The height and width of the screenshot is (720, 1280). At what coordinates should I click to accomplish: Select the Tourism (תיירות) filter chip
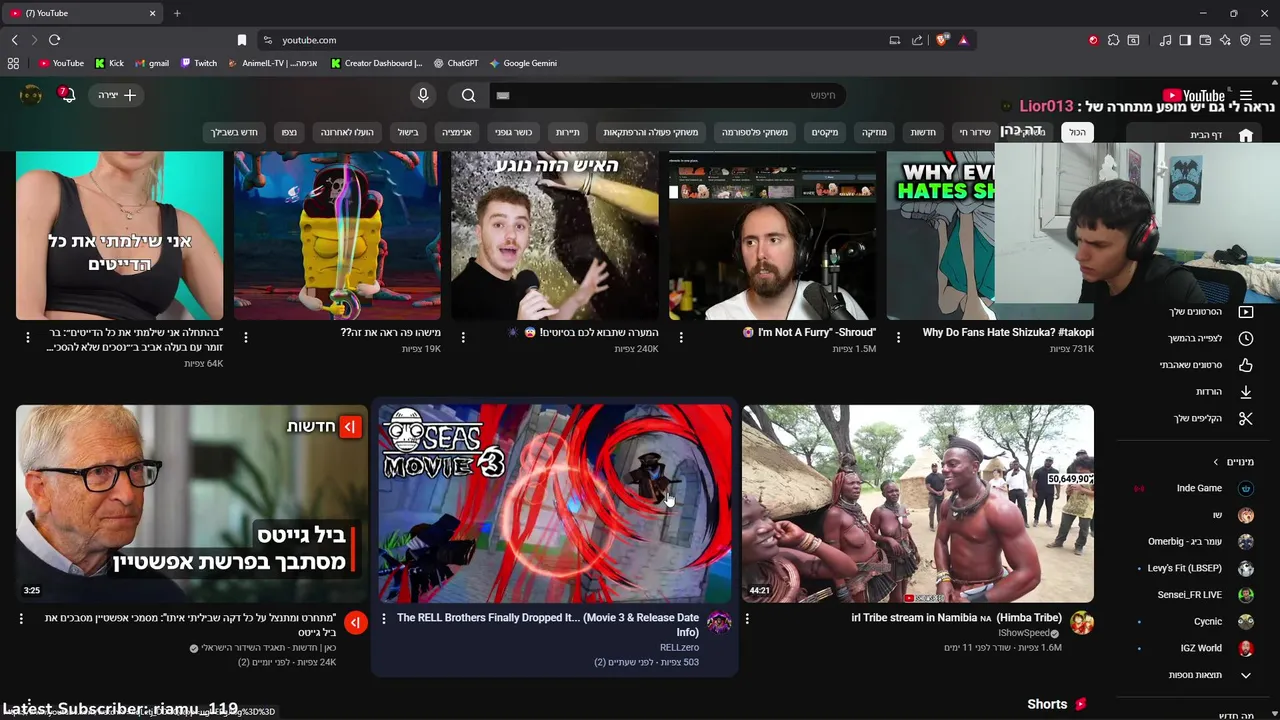[x=568, y=132]
